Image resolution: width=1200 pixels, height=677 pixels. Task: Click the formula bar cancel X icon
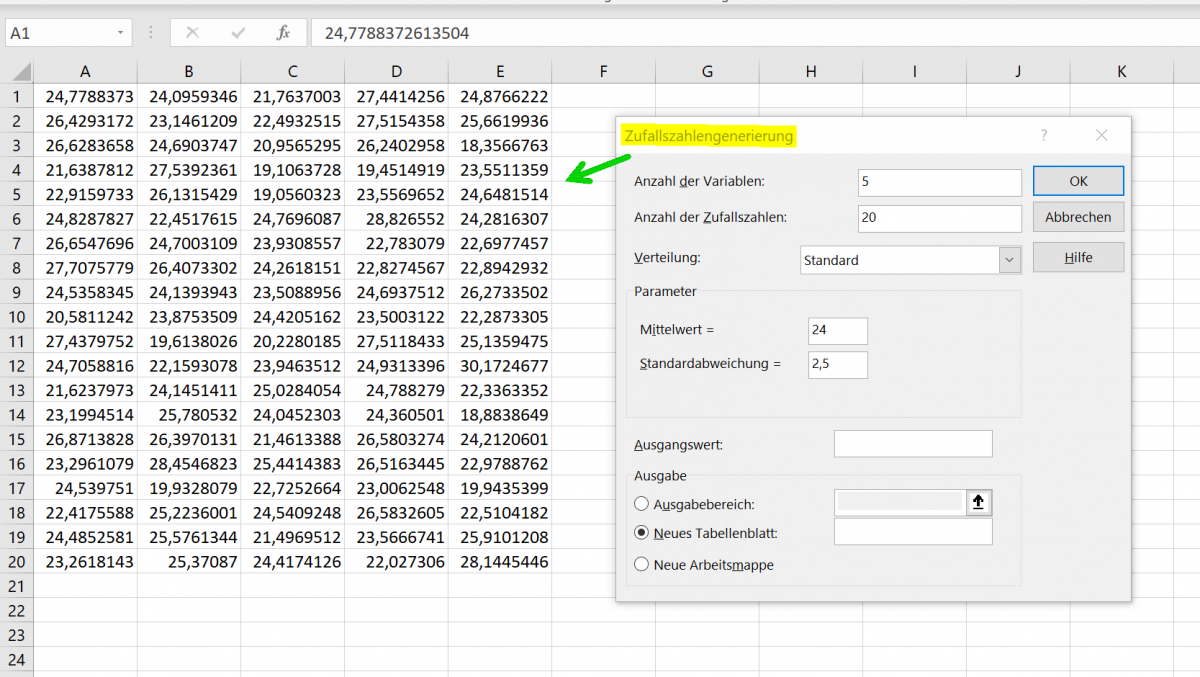coord(192,33)
